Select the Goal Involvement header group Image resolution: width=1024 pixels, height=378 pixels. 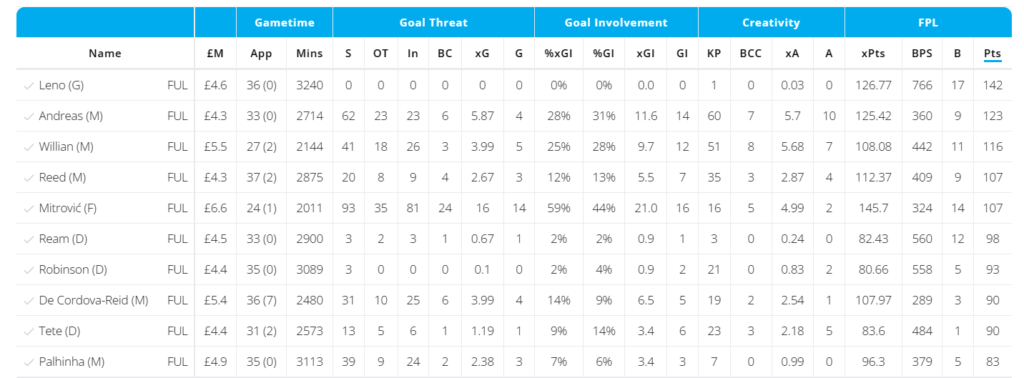(x=616, y=23)
